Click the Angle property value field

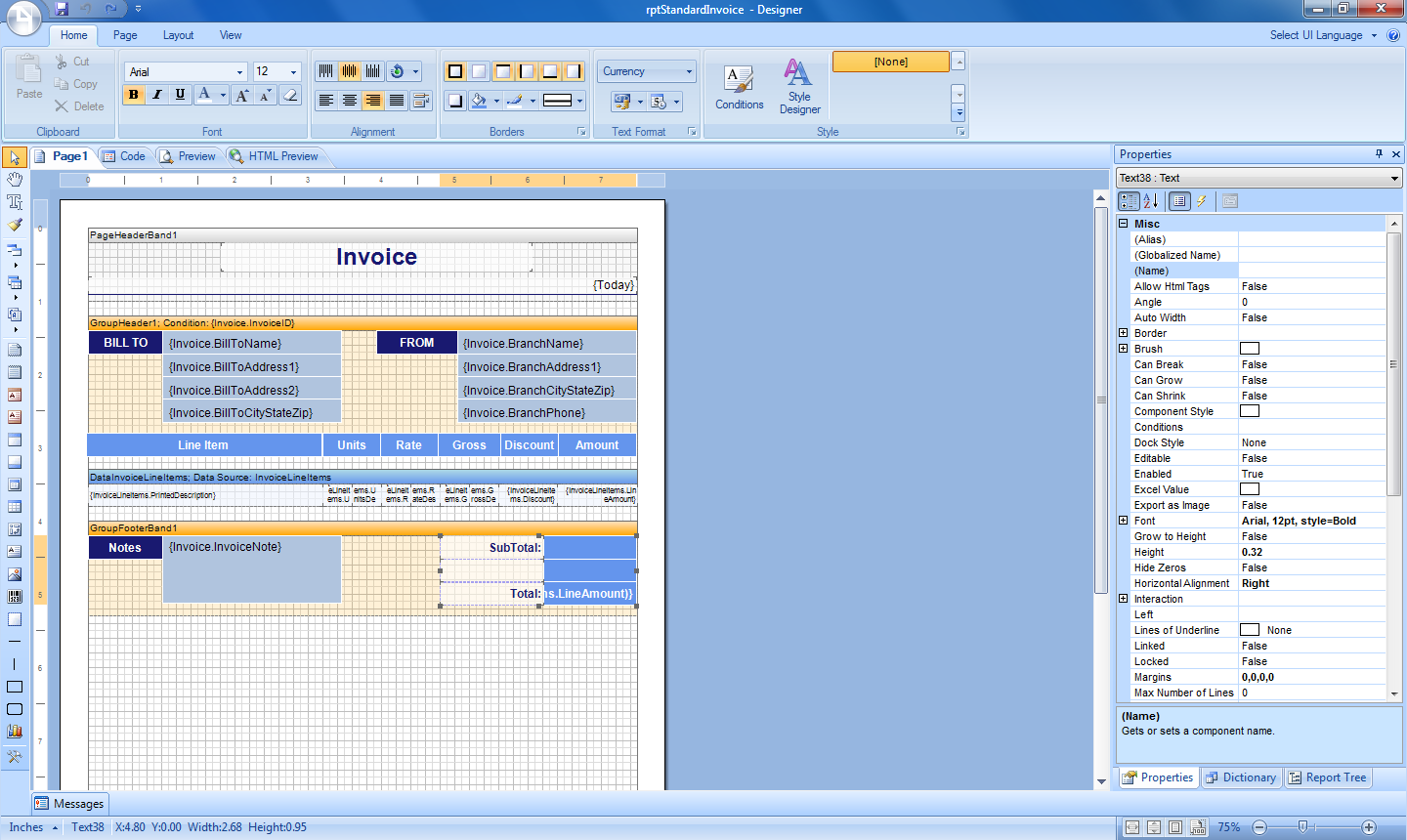point(1311,302)
